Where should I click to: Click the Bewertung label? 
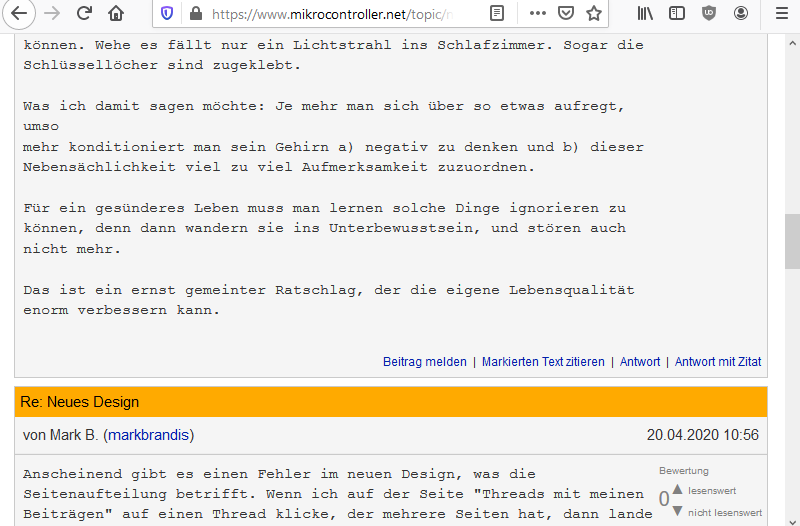point(684,471)
